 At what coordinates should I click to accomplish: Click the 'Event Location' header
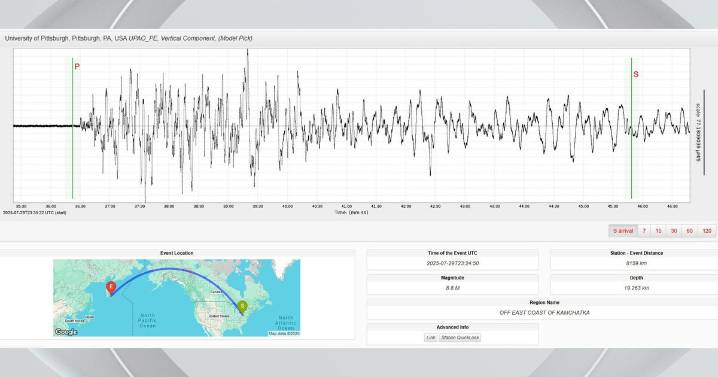pos(177,253)
